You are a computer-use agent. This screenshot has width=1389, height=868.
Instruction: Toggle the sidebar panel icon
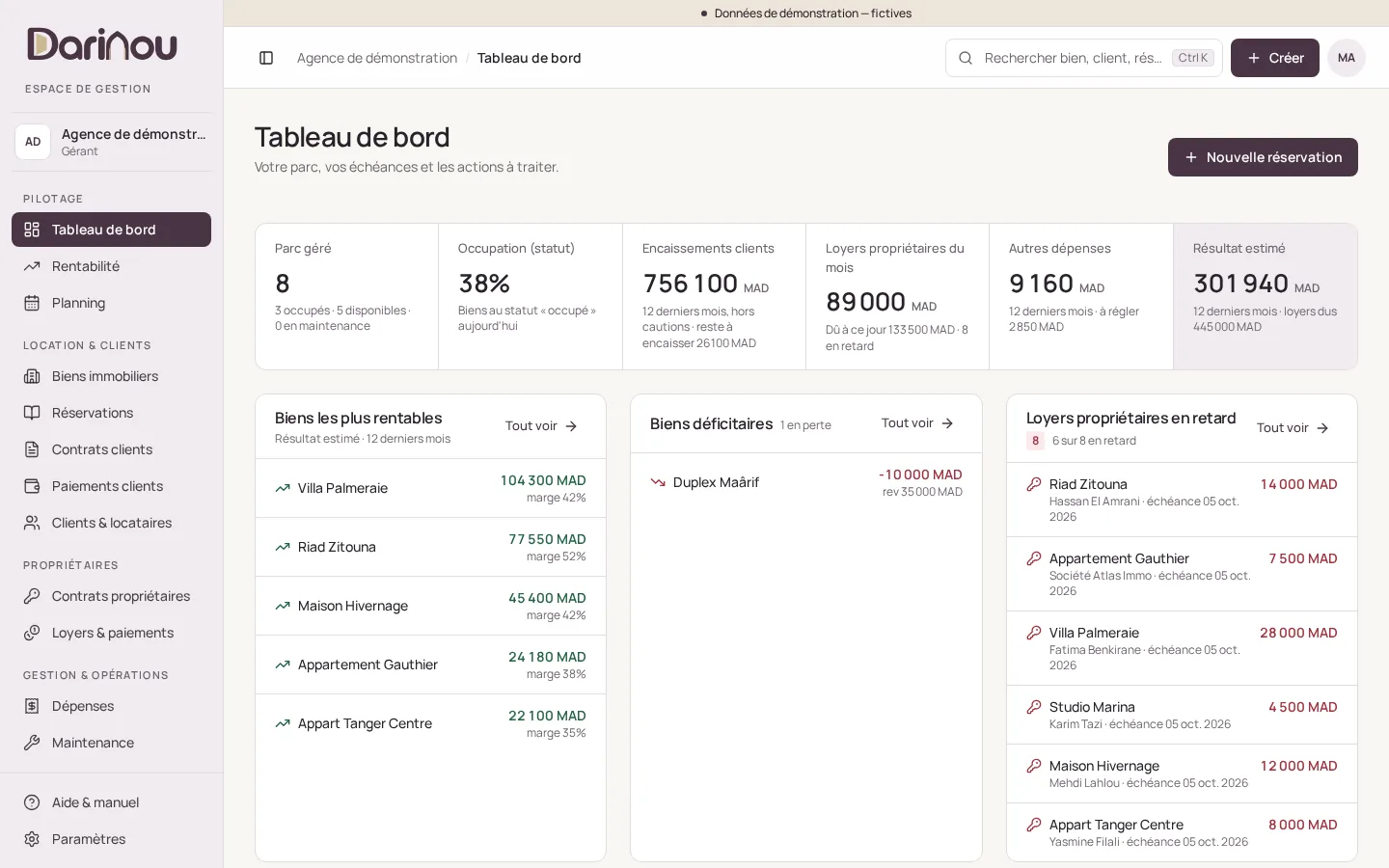(x=266, y=58)
